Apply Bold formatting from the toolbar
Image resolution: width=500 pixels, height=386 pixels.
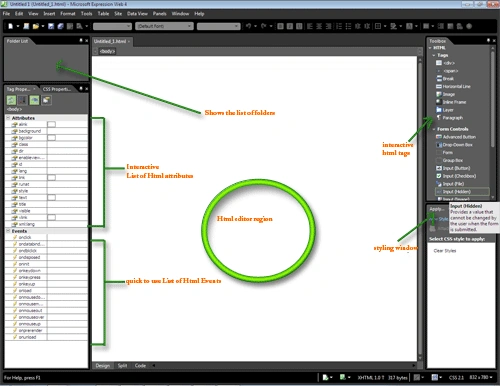[x=280, y=26]
